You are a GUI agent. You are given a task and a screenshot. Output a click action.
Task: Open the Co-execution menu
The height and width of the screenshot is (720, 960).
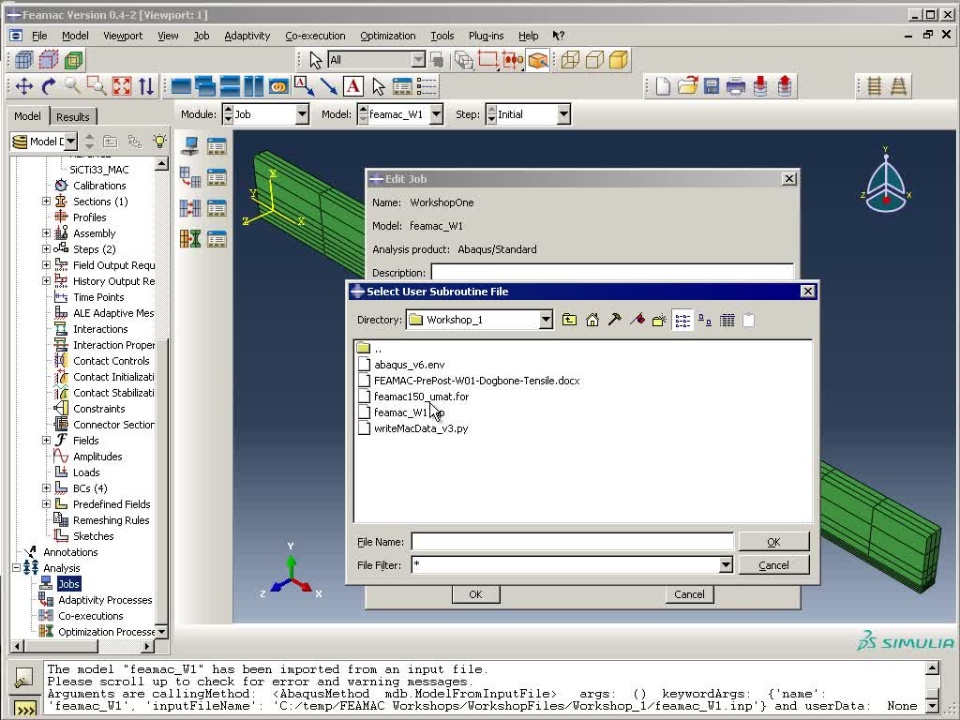tap(315, 36)
